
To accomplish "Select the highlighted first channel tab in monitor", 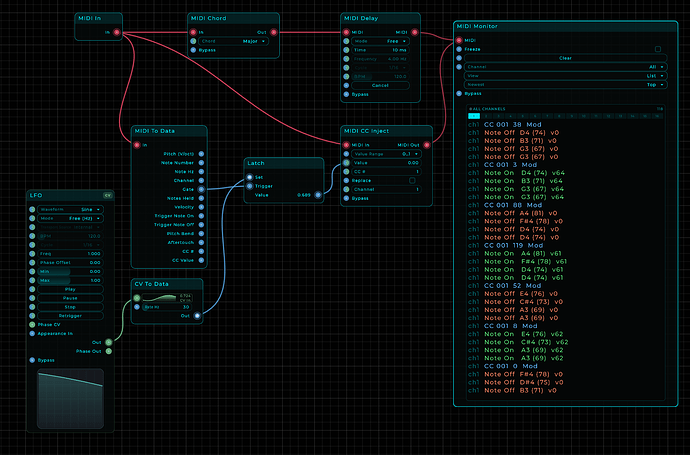I will [473, 116].
